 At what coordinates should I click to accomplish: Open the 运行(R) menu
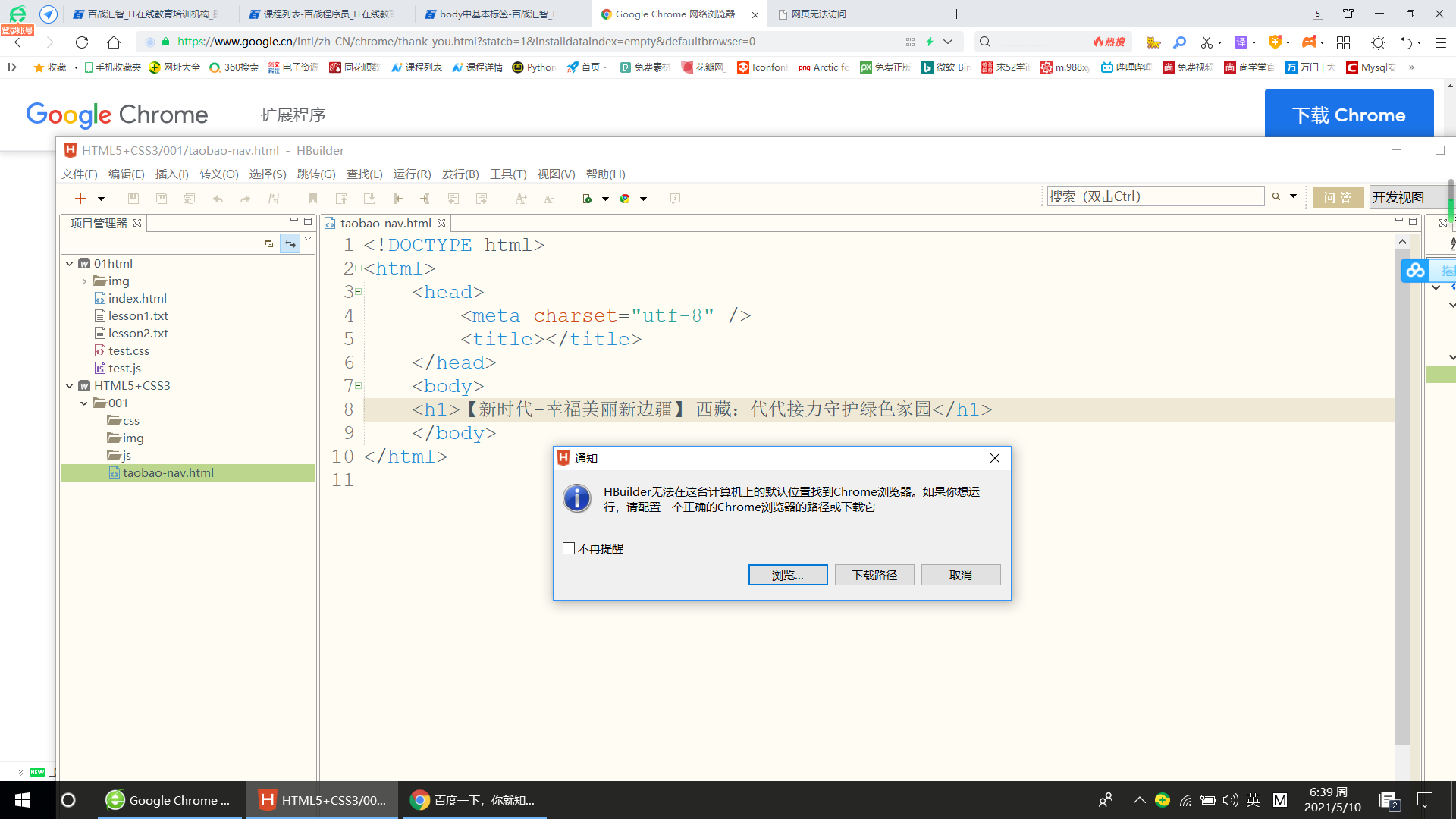point(412,174)
